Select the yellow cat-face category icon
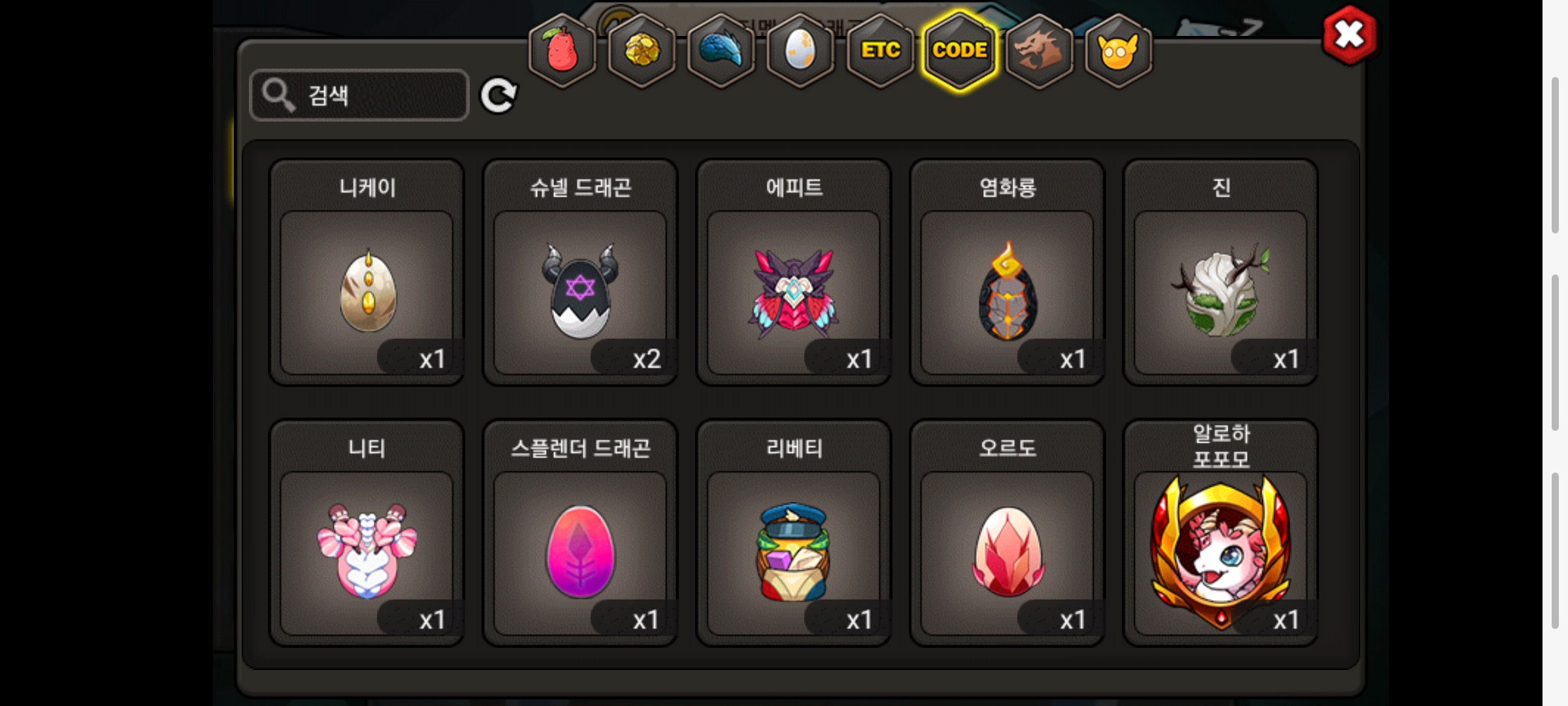 1118,50
